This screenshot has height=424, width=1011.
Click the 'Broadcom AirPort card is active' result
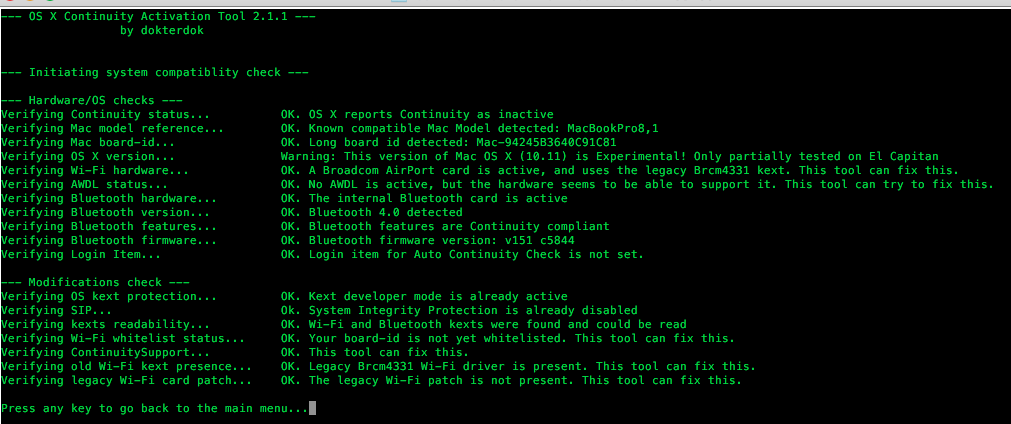[620, 170]
